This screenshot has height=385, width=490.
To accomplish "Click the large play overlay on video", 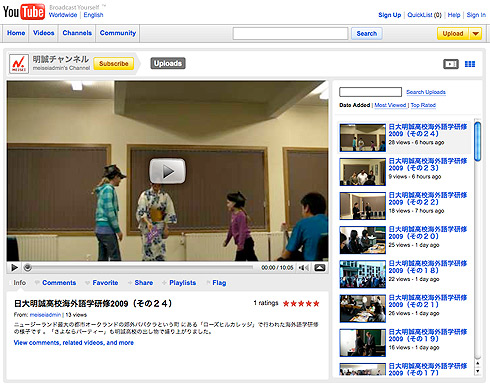I will [x=167, y=171].
